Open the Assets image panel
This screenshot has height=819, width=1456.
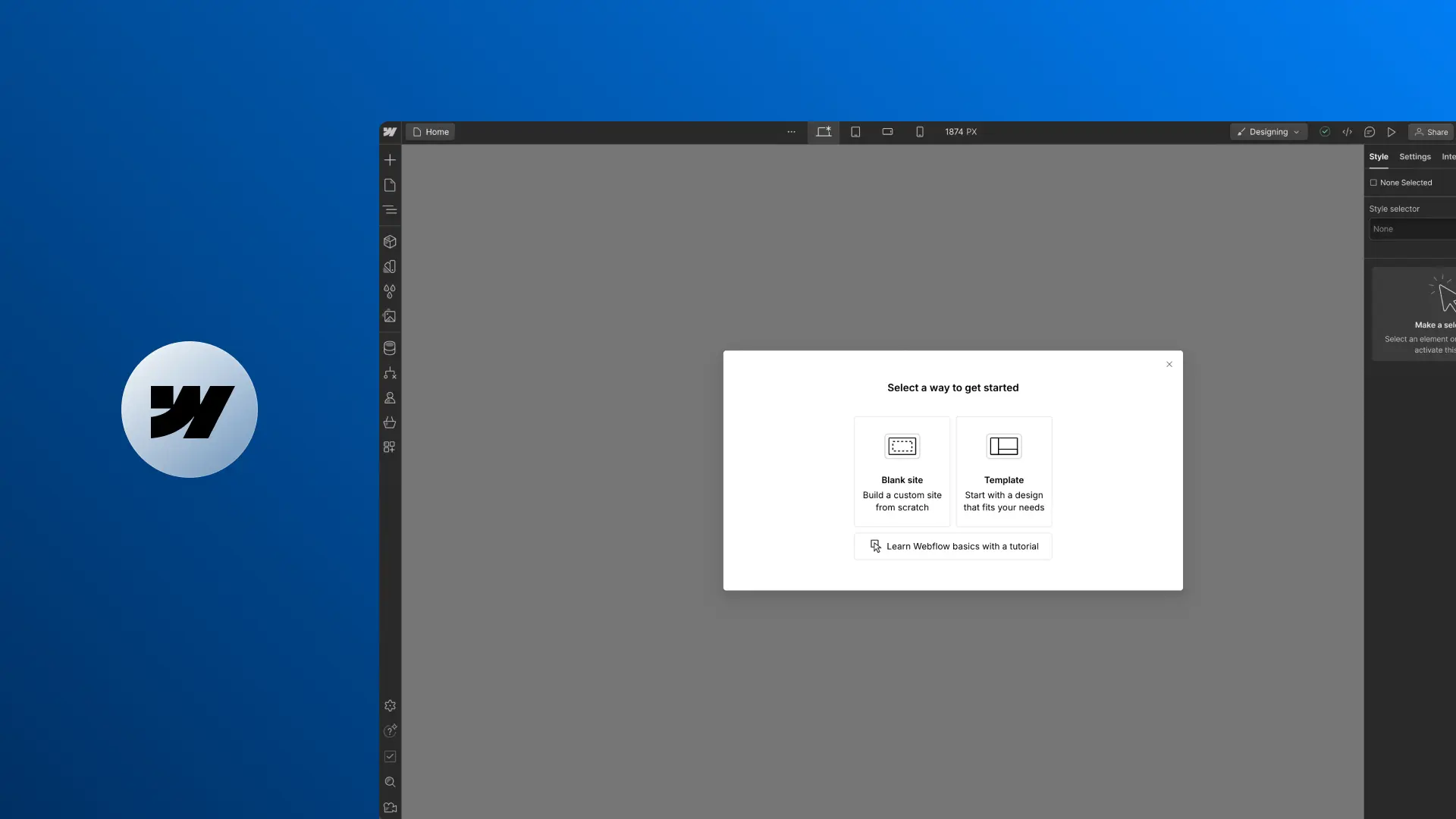(x=390, y=316)
